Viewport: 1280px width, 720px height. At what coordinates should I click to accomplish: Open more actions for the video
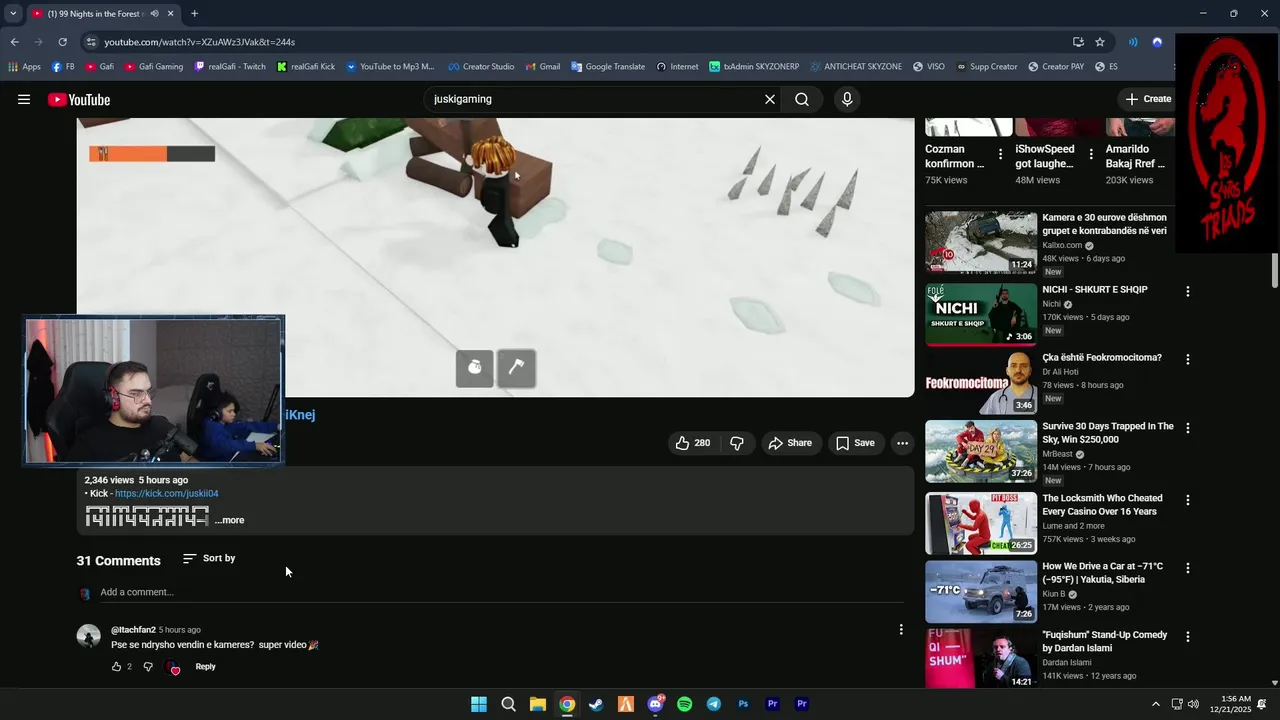[902, 443]
